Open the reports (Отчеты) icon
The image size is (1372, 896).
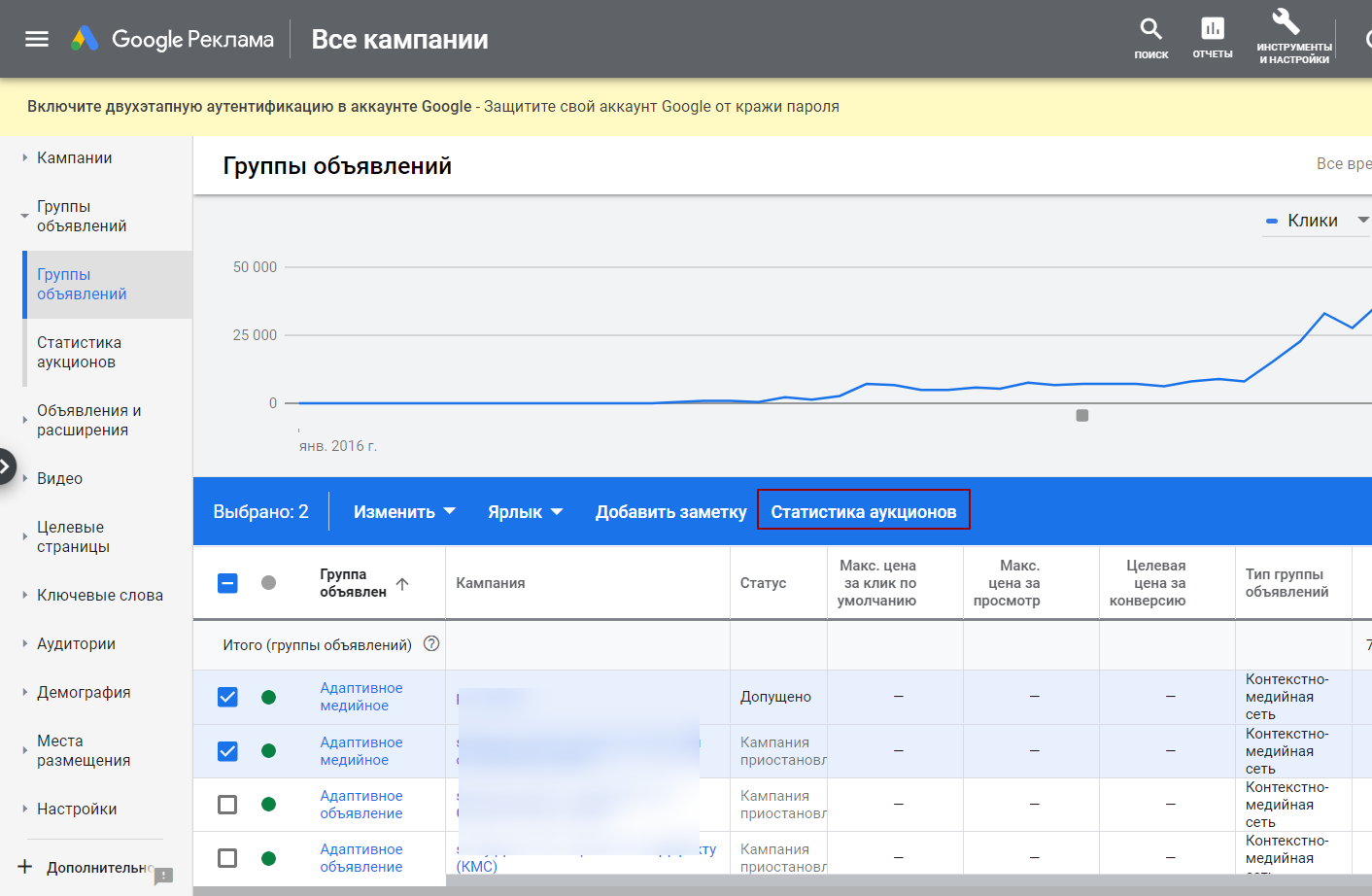point(1213,38)
